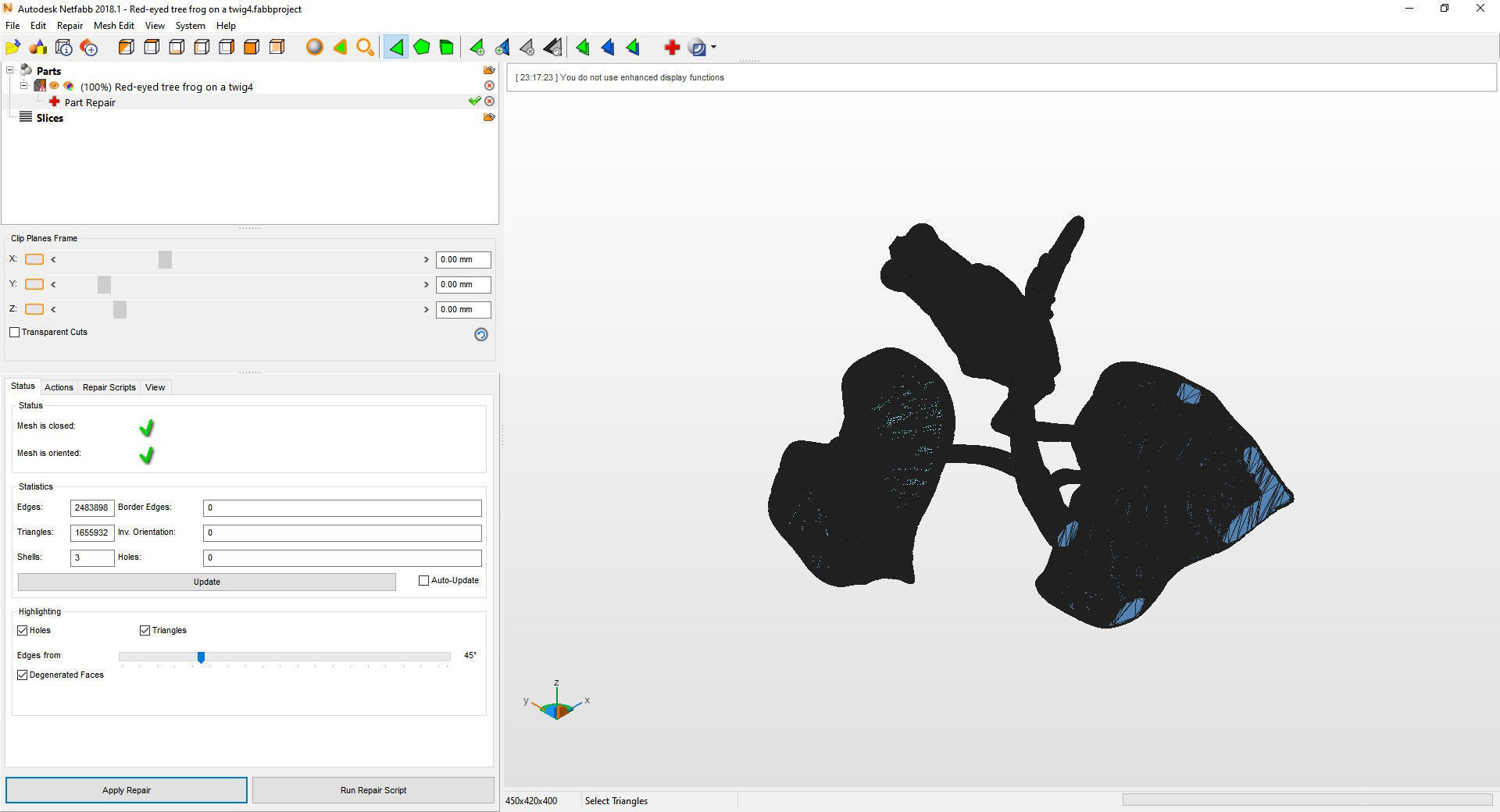Cancel Part Repair with the red X icon
The width and height of the screenshot is (1500, 812).
[489, 101]
